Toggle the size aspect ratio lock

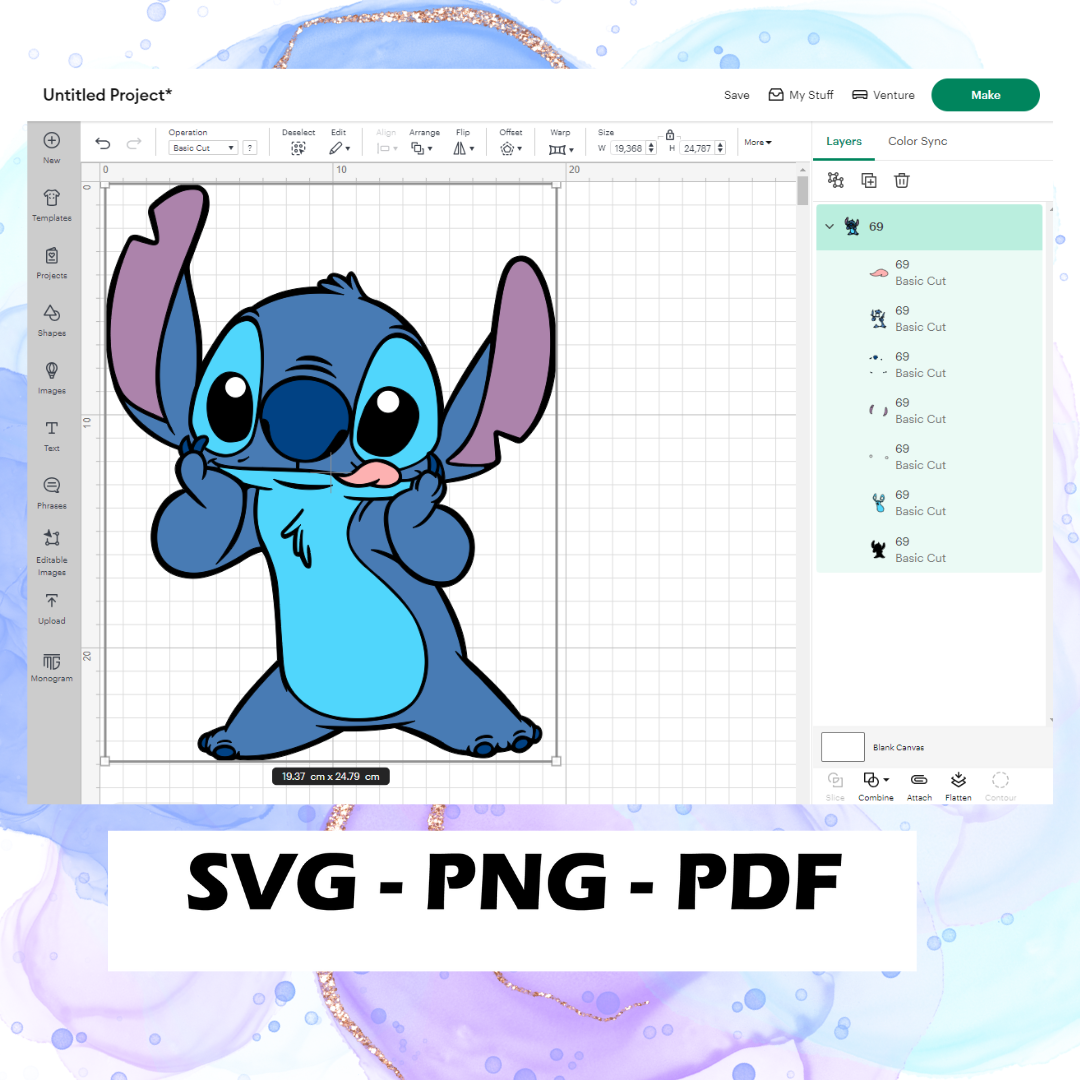pyautogui.click(x=669, y=134)
